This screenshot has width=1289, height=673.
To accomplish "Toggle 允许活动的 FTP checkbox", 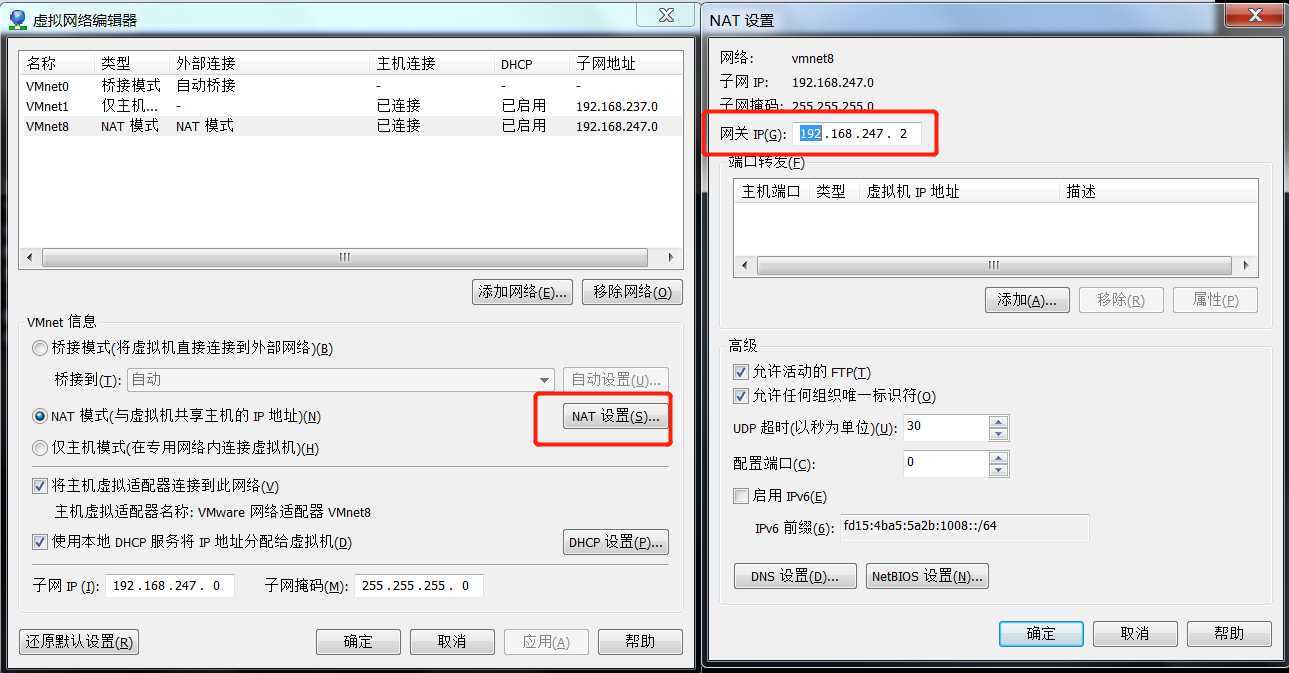I will click(741, 372).
